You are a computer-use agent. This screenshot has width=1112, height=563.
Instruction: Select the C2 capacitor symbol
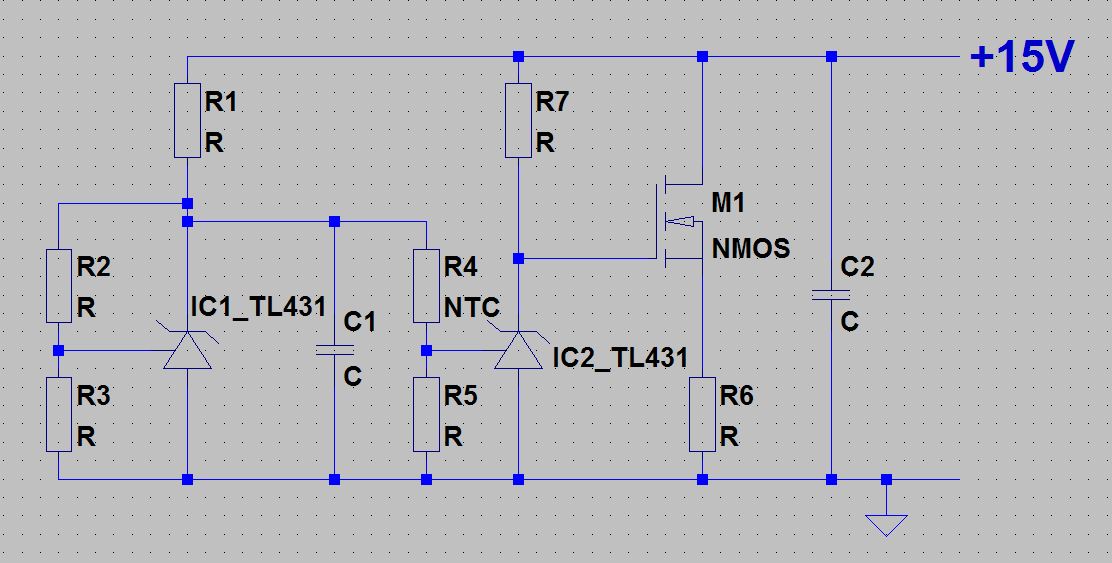831,294
